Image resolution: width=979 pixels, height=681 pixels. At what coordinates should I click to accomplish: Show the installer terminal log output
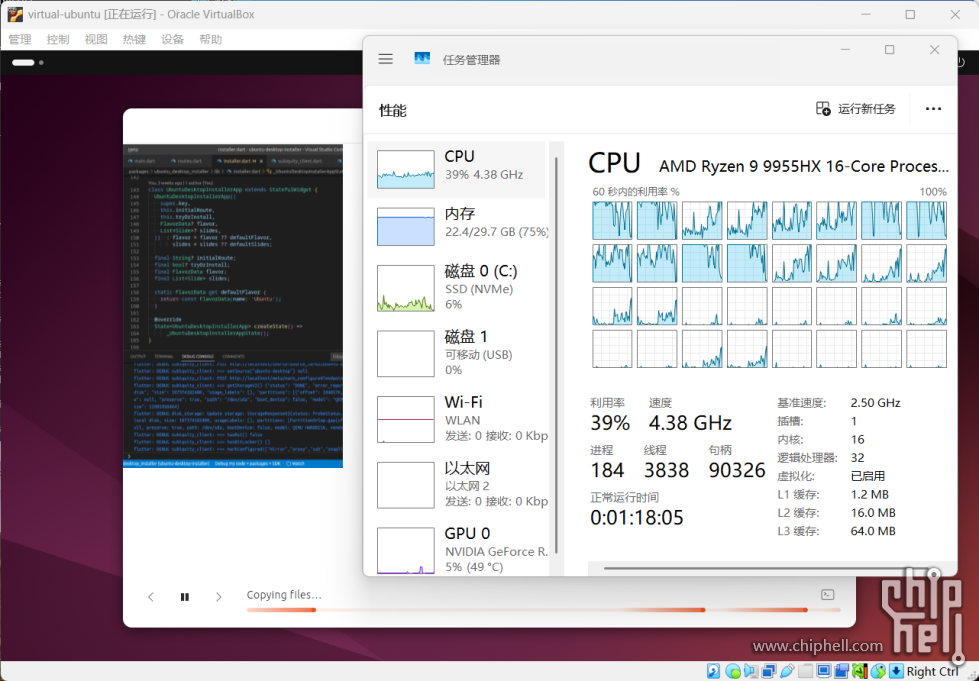pyautogui.click(x=827, y=595)
